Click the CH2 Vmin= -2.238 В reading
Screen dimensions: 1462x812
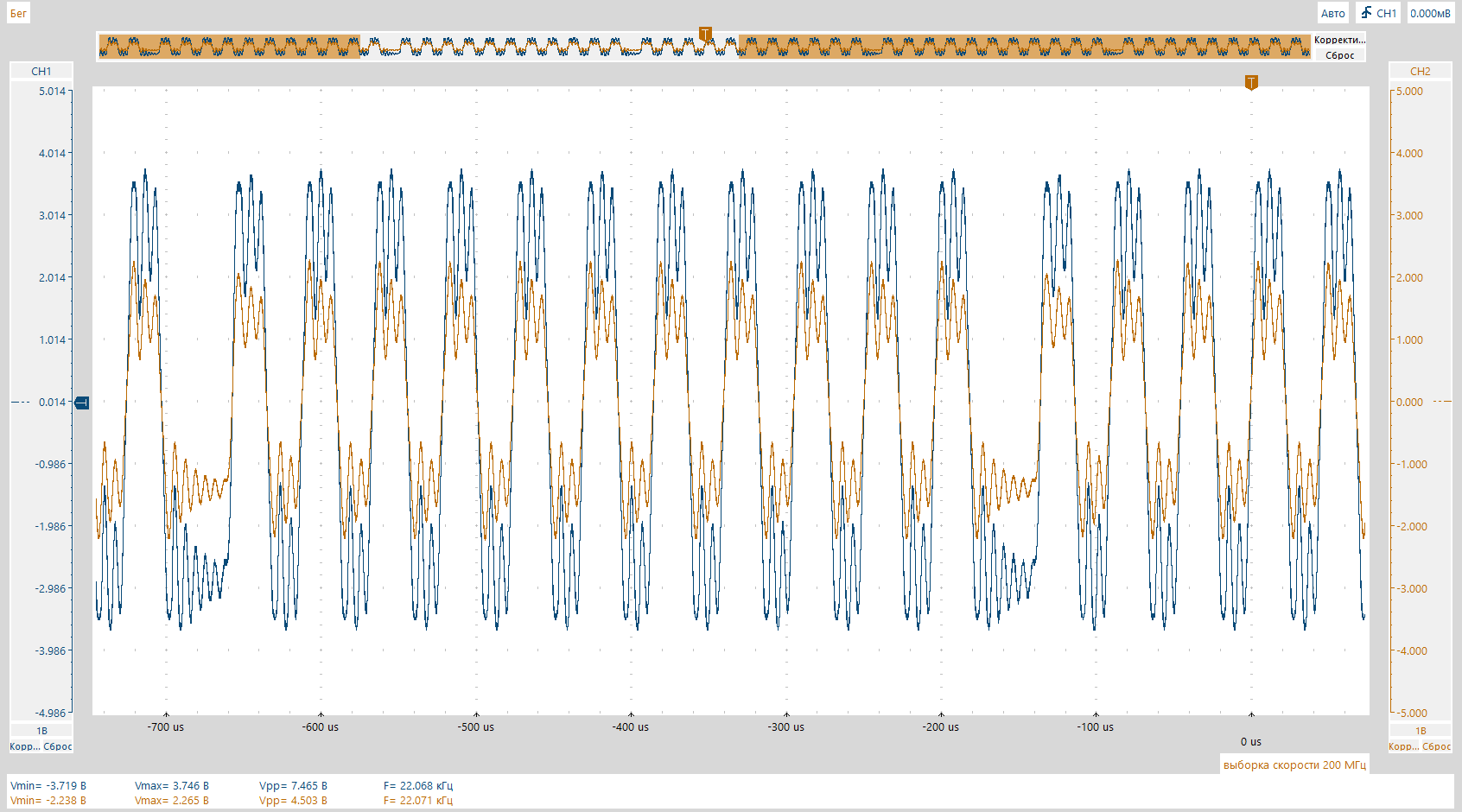click(48, 800)
